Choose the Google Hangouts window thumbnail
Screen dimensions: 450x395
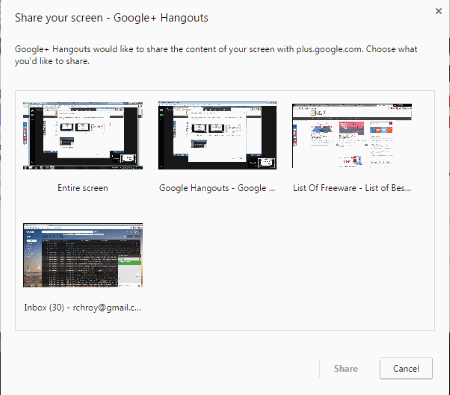click(x=217, y=135)
